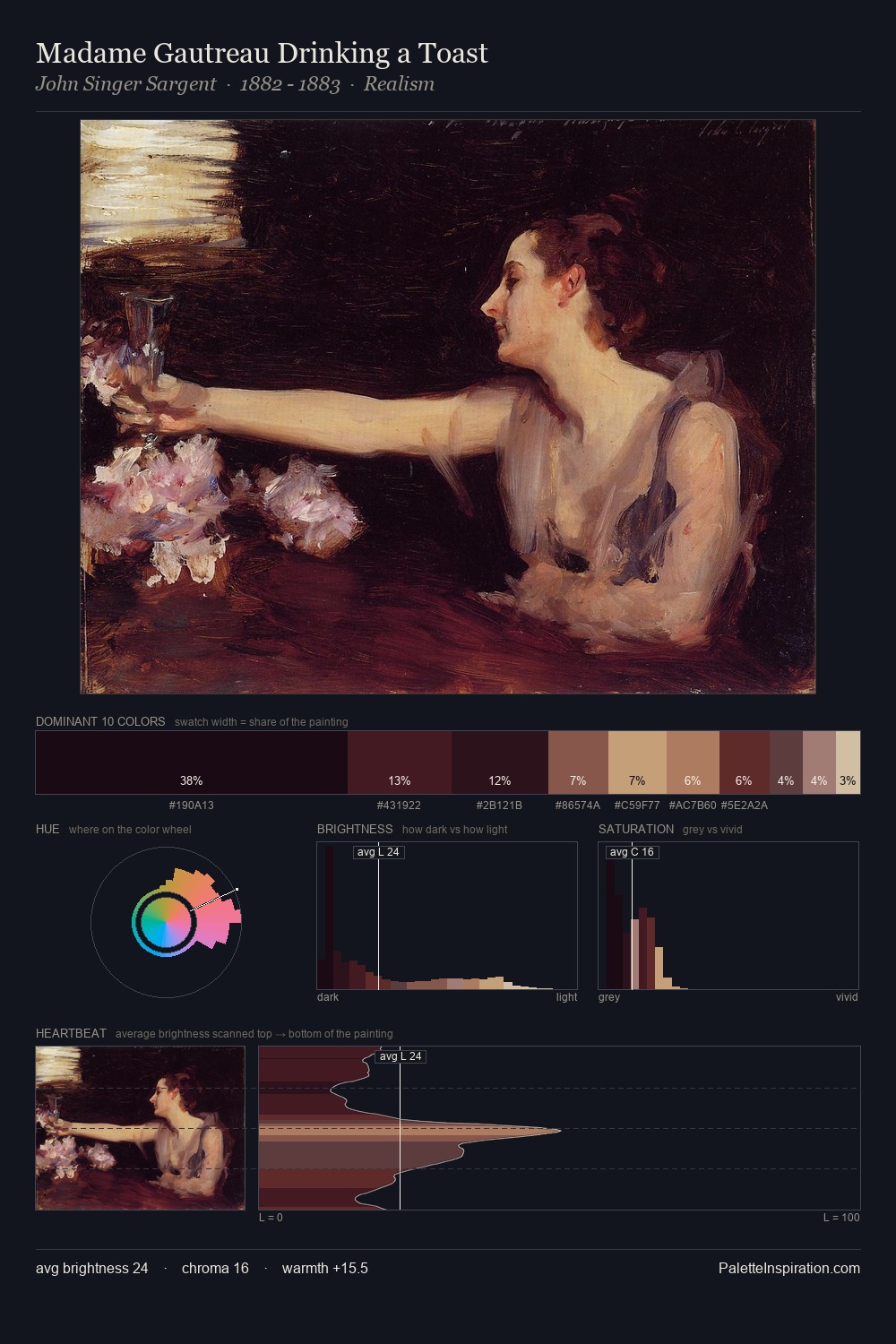Click 'how dark vs how light' caption

pos(454,830)
